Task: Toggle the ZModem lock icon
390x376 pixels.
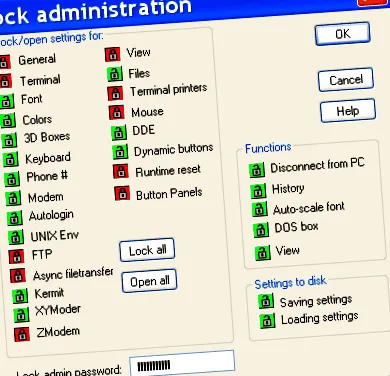Action: 22,334
